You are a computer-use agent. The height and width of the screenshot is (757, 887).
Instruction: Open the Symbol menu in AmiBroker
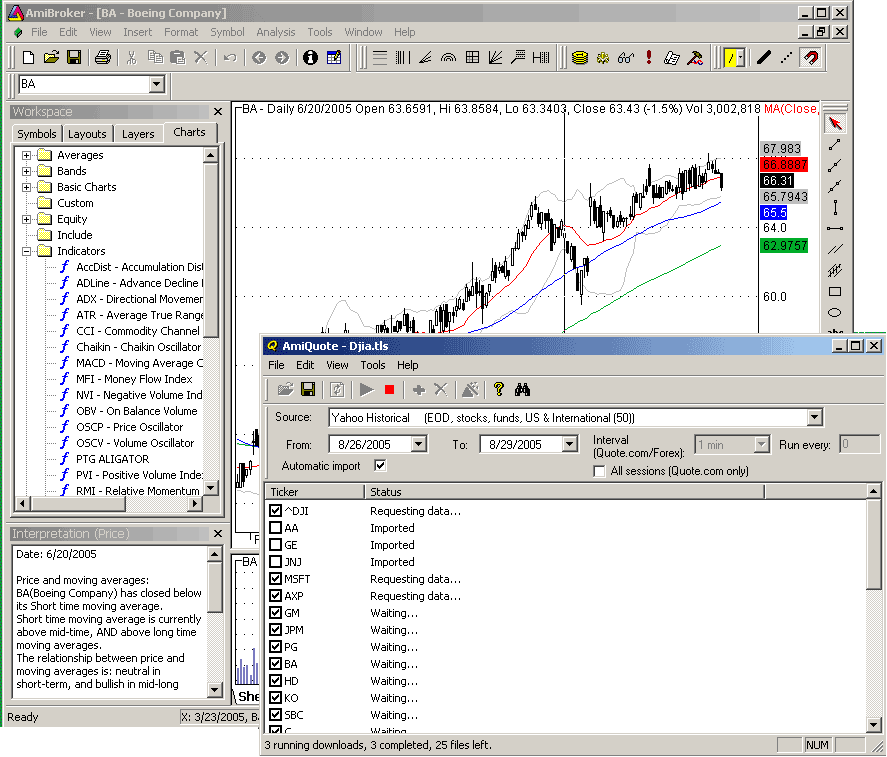(227, 32)
